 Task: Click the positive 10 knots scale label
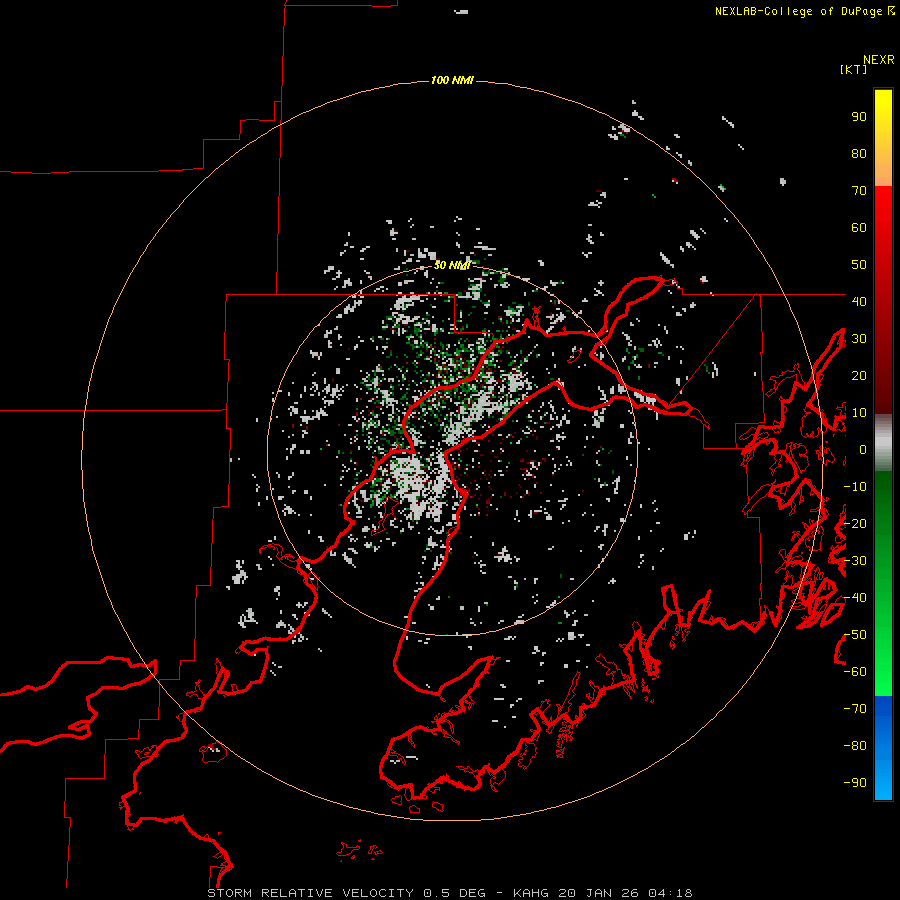[859, 413]
